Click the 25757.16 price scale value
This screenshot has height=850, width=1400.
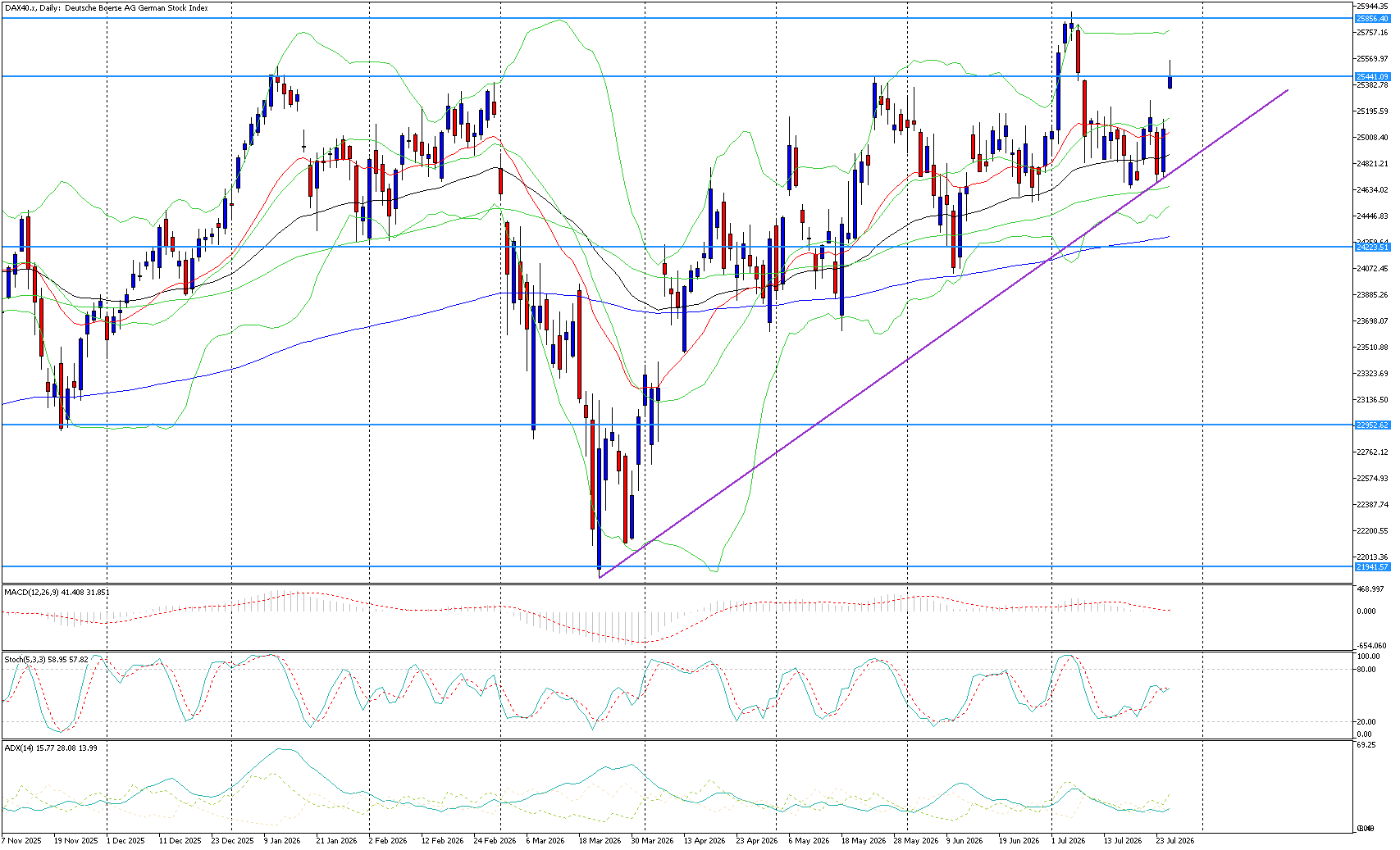click(1372, 33)
